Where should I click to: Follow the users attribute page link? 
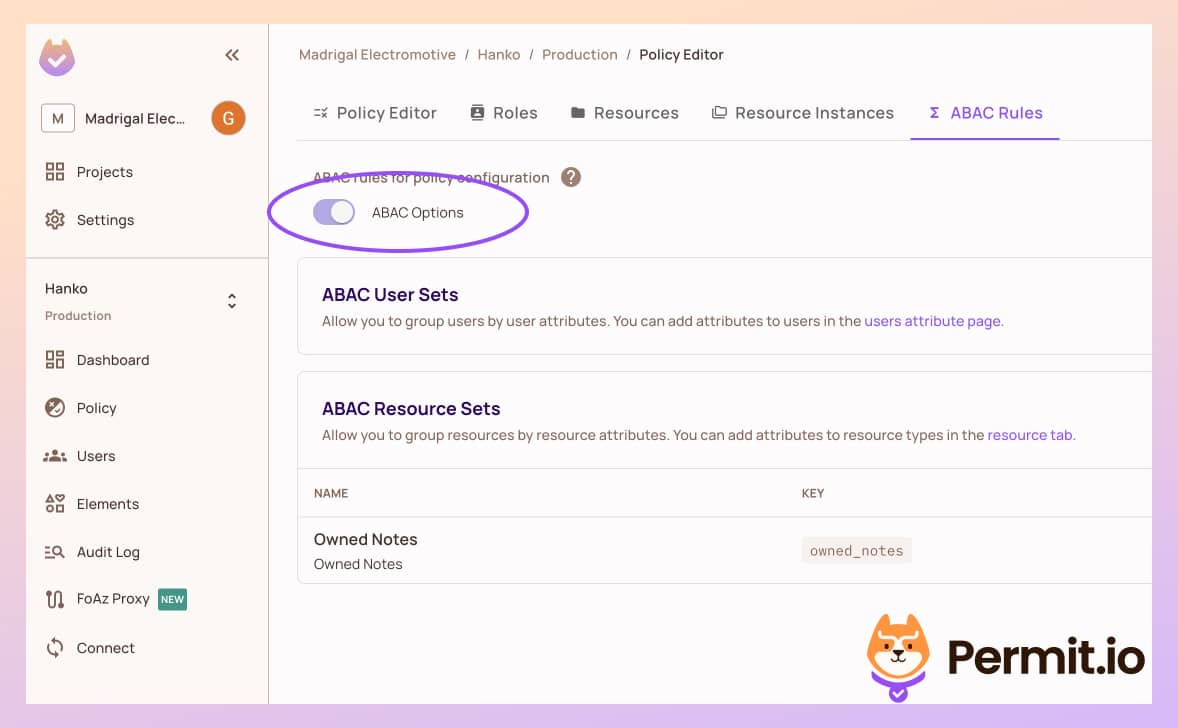click(931, 320)
